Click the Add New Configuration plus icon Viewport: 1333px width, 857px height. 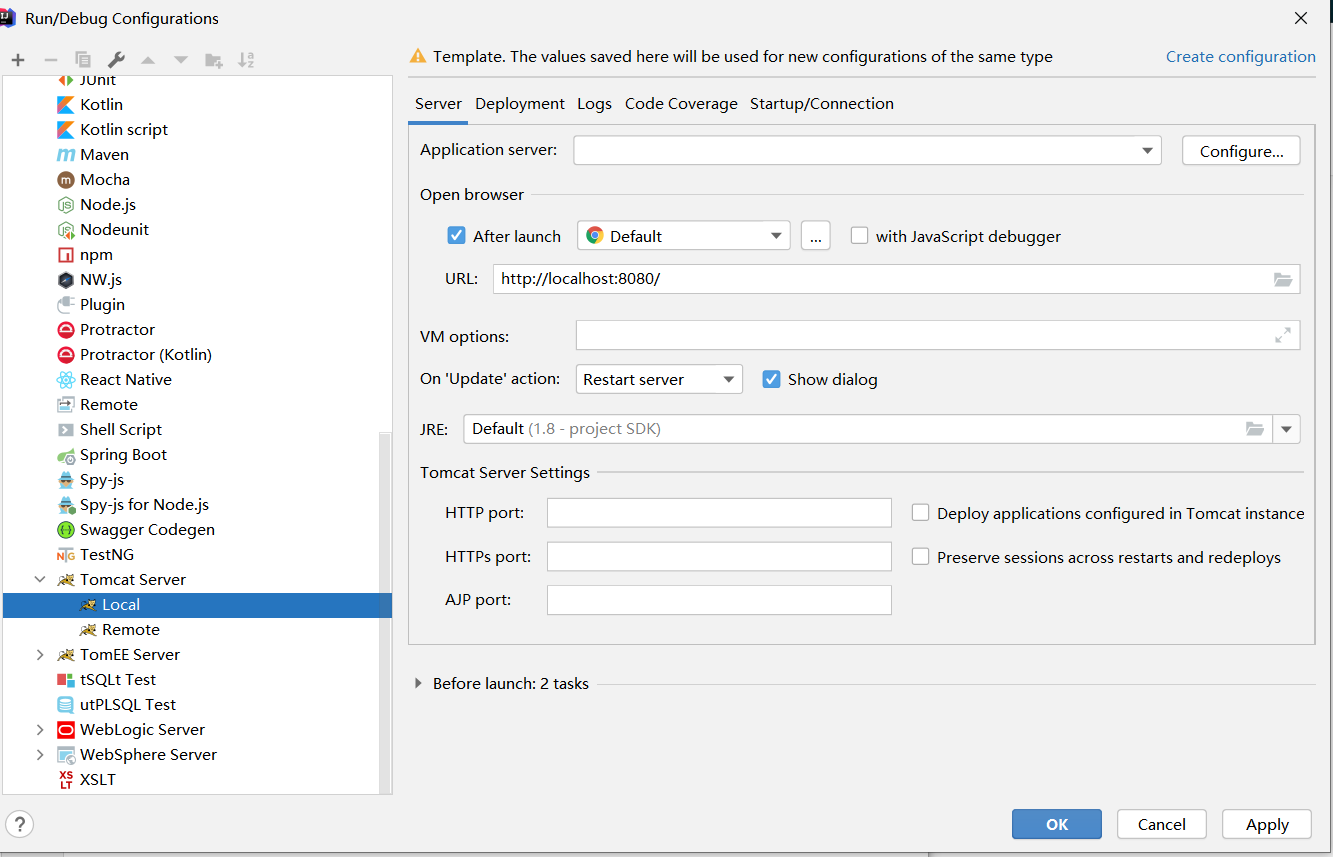[18, 60]
